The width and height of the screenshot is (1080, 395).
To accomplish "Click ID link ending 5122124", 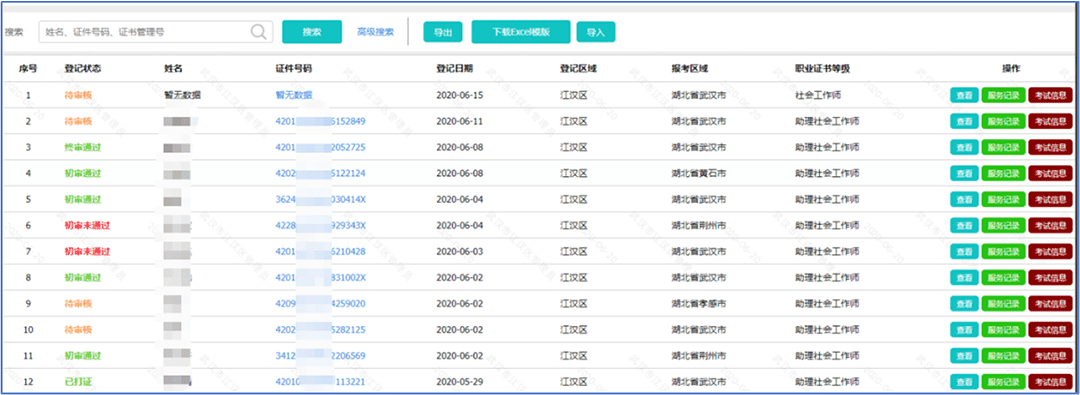I will 320,173.
